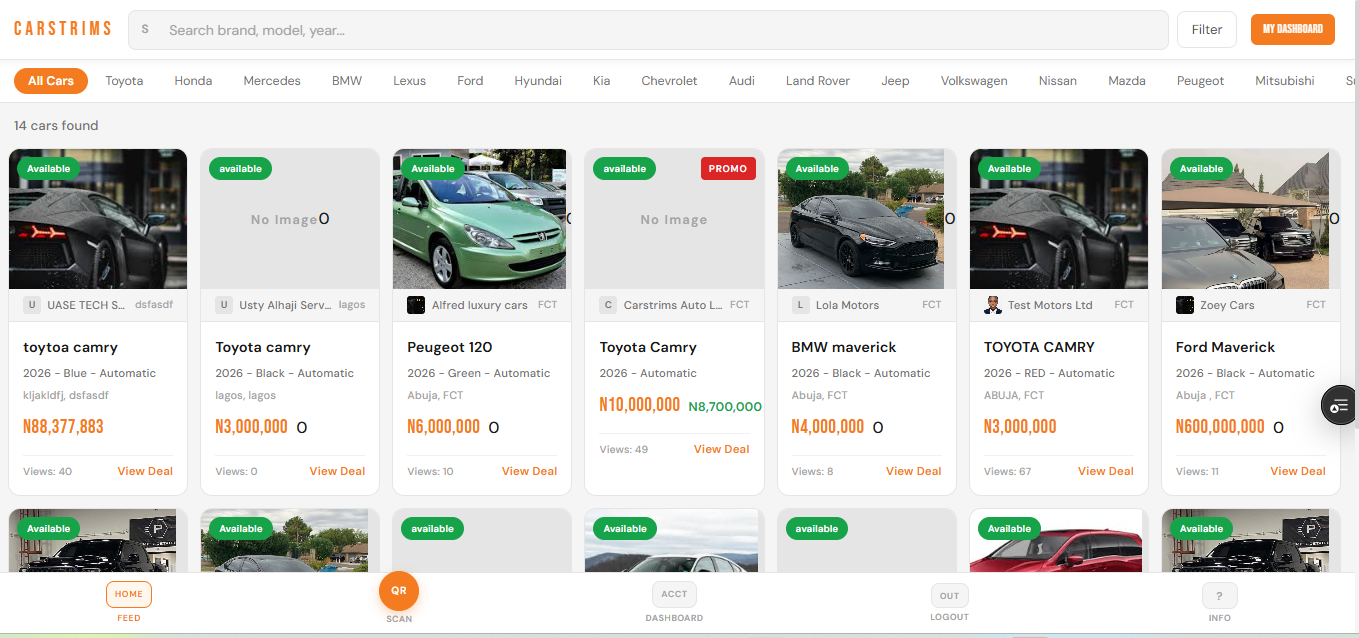Filter by BMW brand
Image resolution: width=1359 pixels, height=638 pixels.
coord(347,81)
